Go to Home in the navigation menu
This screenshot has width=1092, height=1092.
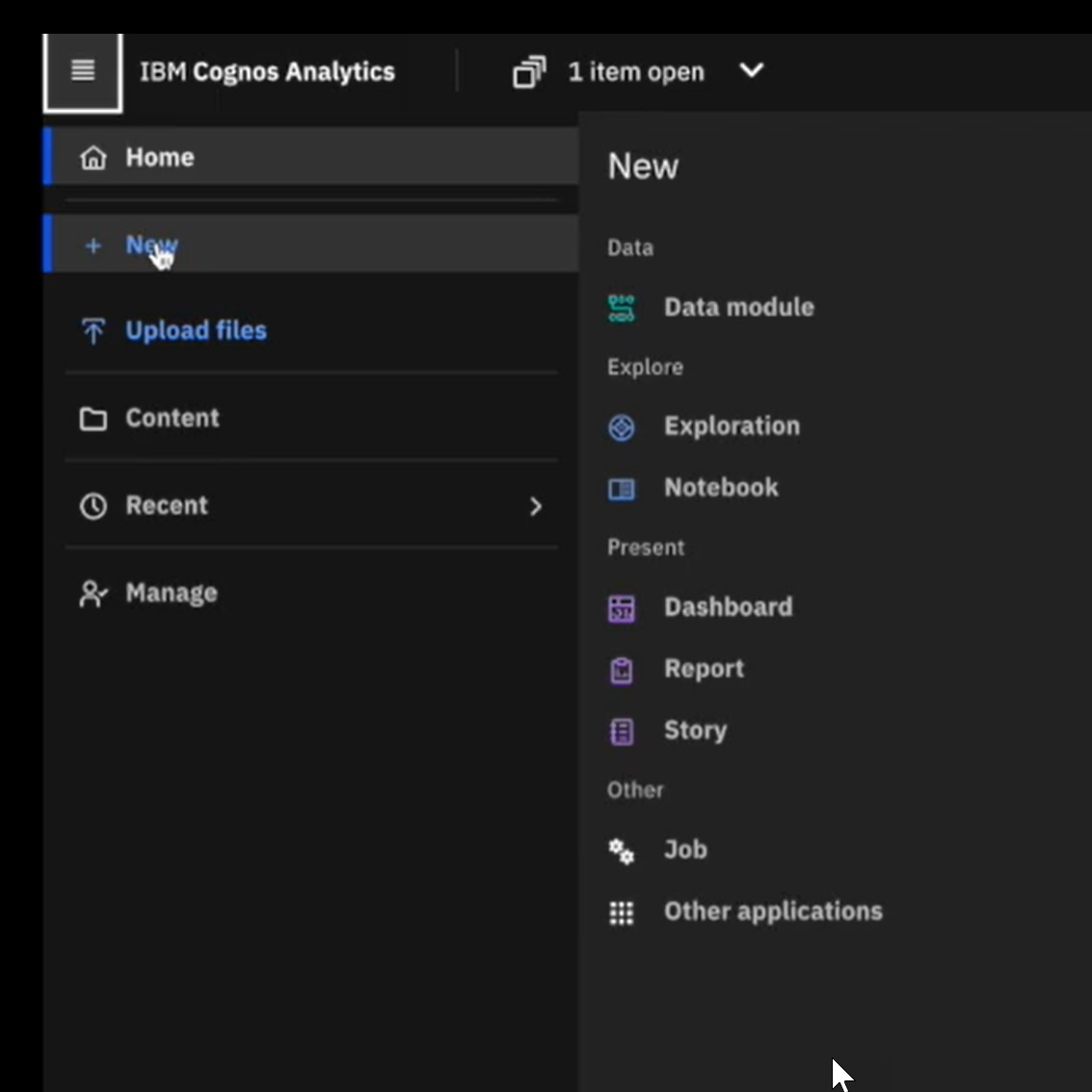[160, 157]
